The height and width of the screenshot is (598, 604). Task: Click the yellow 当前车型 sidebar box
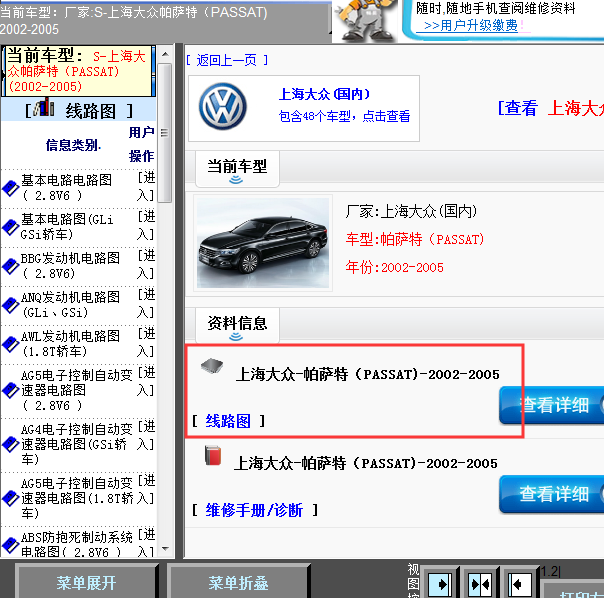79,71
